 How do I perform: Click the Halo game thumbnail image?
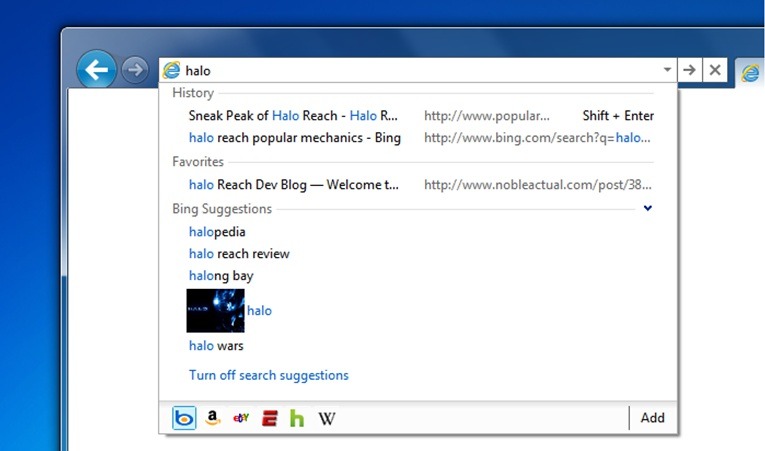[216, 310]
